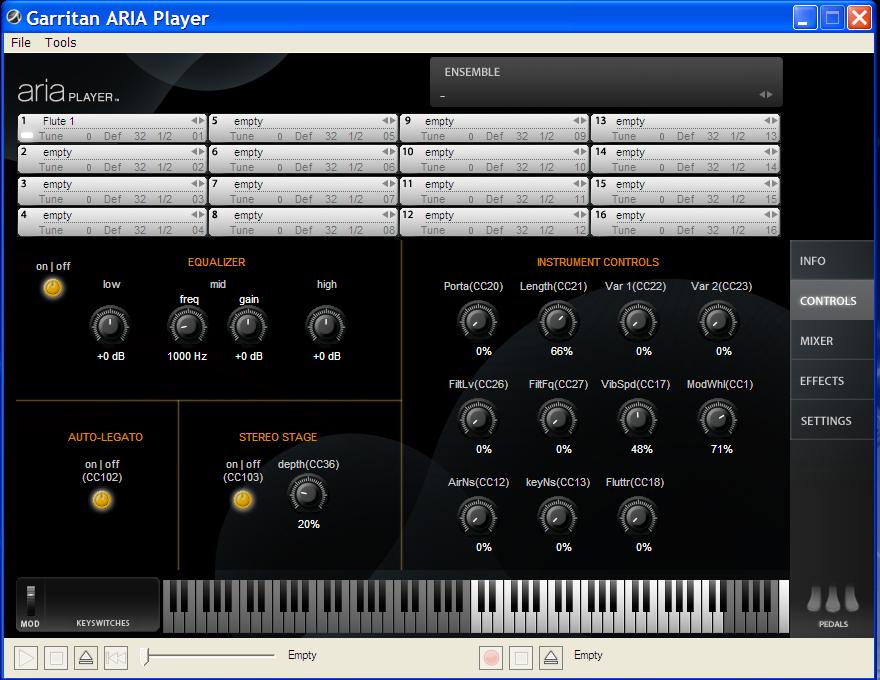The image size is (880, 680).
Task: Click the mid freq 1000 Hz knob
Action: [187, 325]
